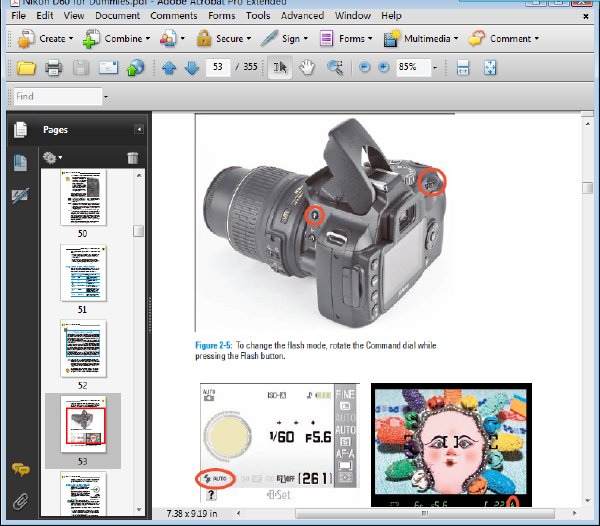The image size is (600, 526).
Task: Click the Email envelope icon
Action: point(108,68)
